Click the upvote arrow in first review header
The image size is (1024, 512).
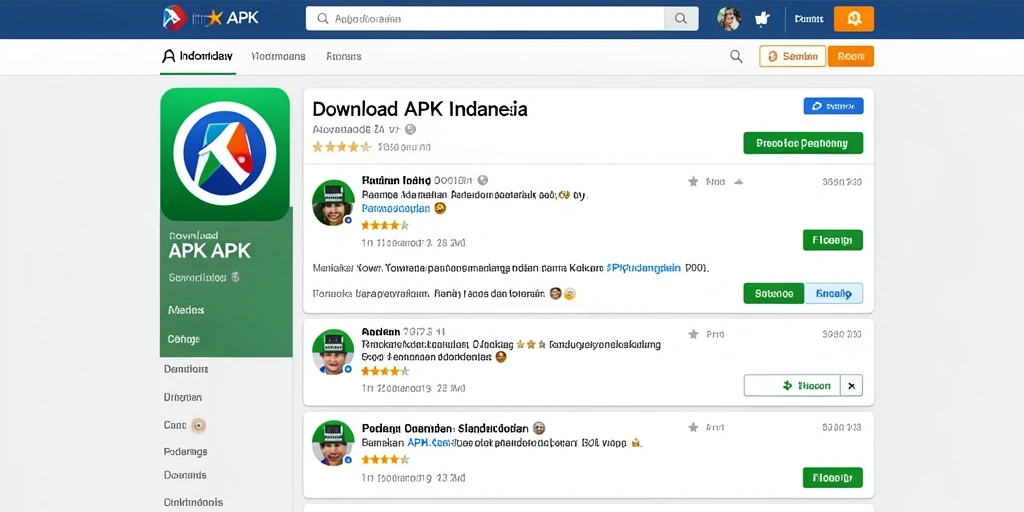point(739,182)
